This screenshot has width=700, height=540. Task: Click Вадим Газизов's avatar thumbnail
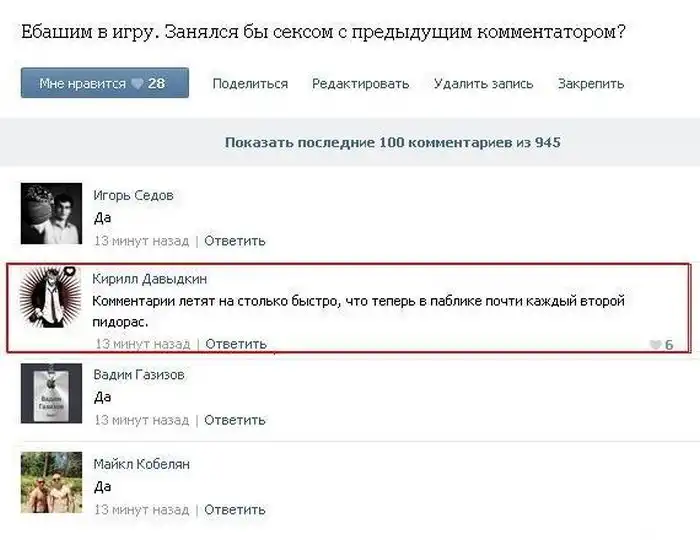51,393
